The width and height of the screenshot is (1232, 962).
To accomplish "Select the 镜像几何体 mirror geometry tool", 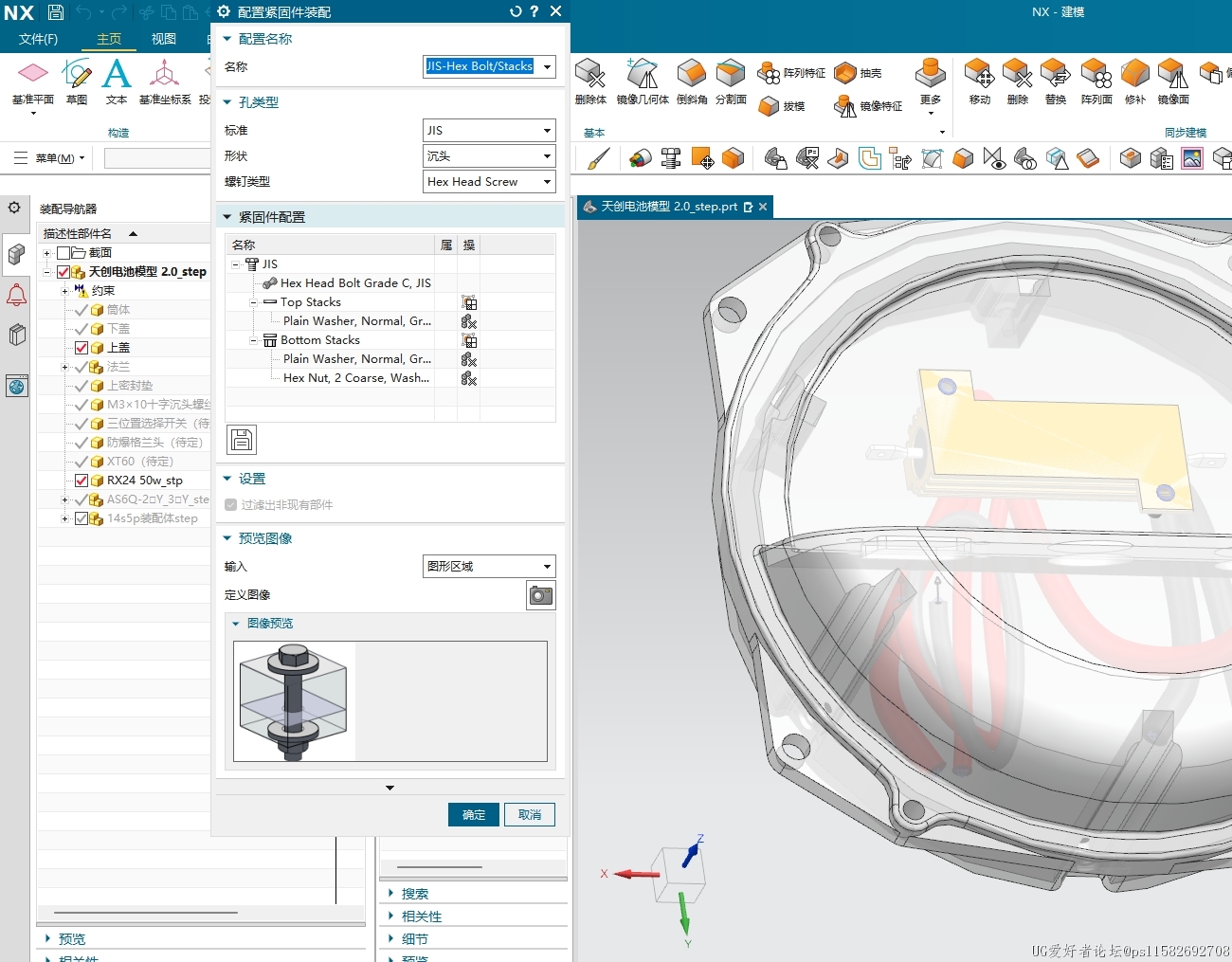I will (x=643, y=82).
